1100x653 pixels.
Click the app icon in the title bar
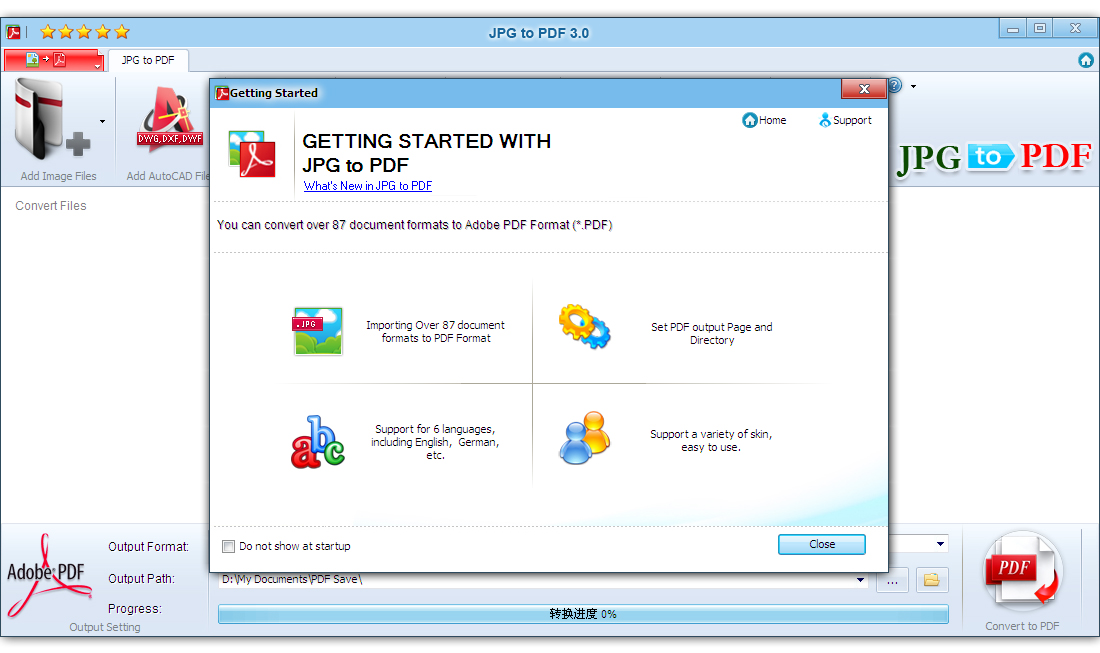pos(13,32)
